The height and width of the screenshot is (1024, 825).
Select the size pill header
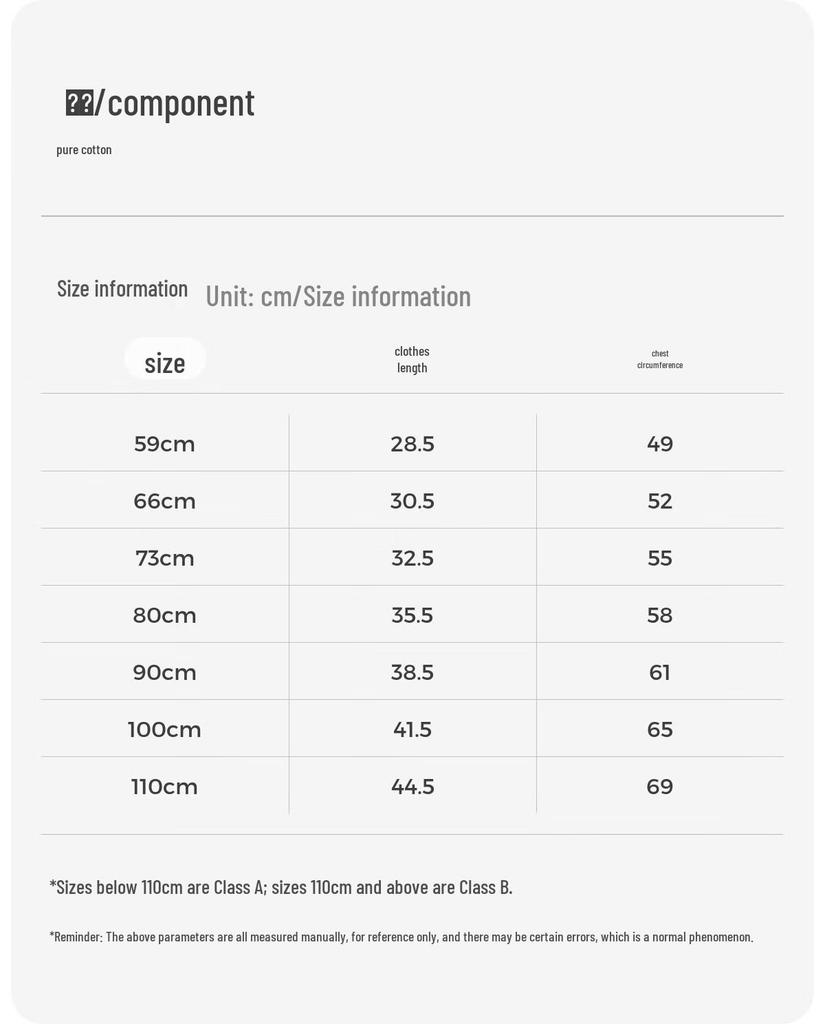pyautogui.click(x=165, y=359)
